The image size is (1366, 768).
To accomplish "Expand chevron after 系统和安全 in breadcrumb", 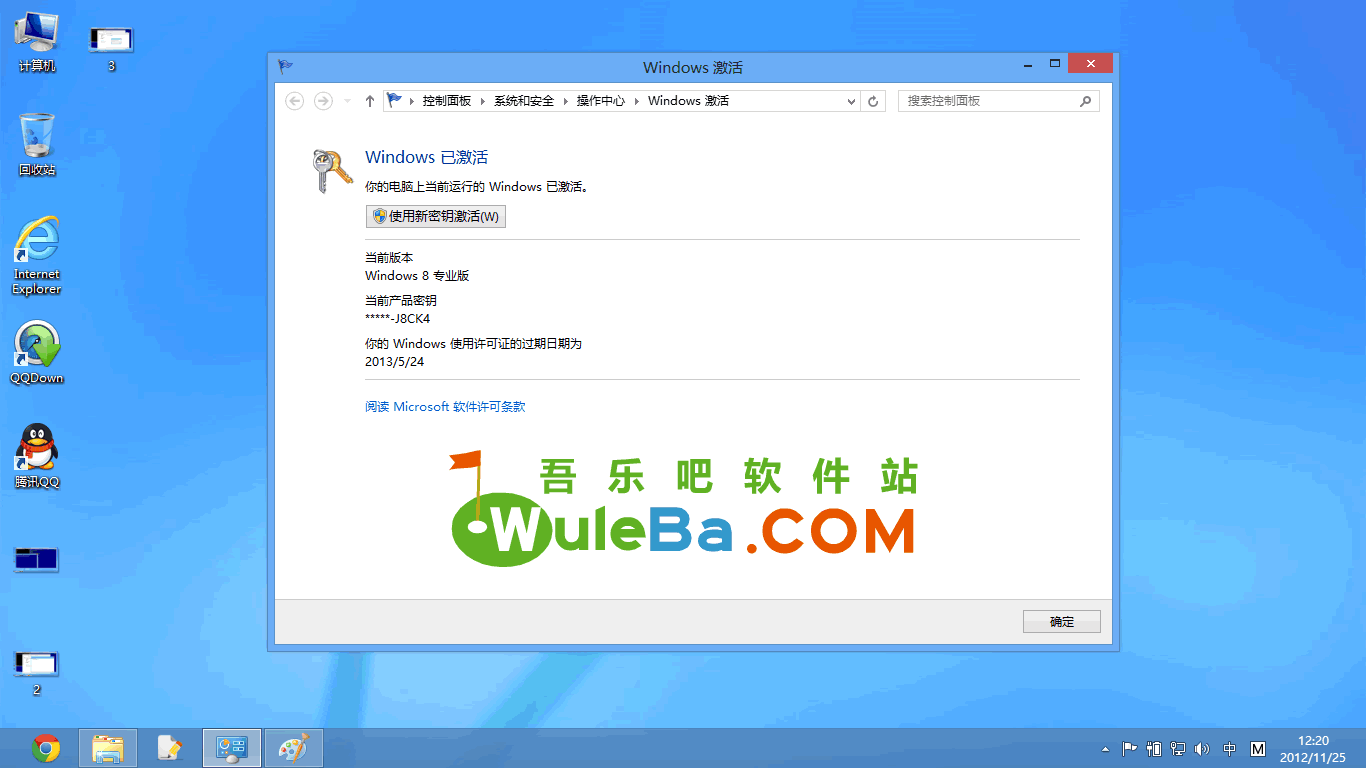I will 565,101.
